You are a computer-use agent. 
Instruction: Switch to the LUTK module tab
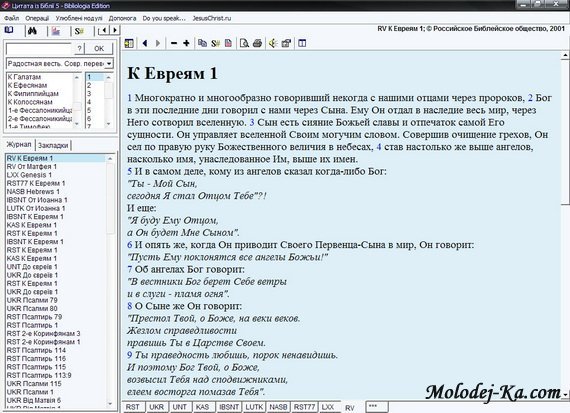[254, 407]
